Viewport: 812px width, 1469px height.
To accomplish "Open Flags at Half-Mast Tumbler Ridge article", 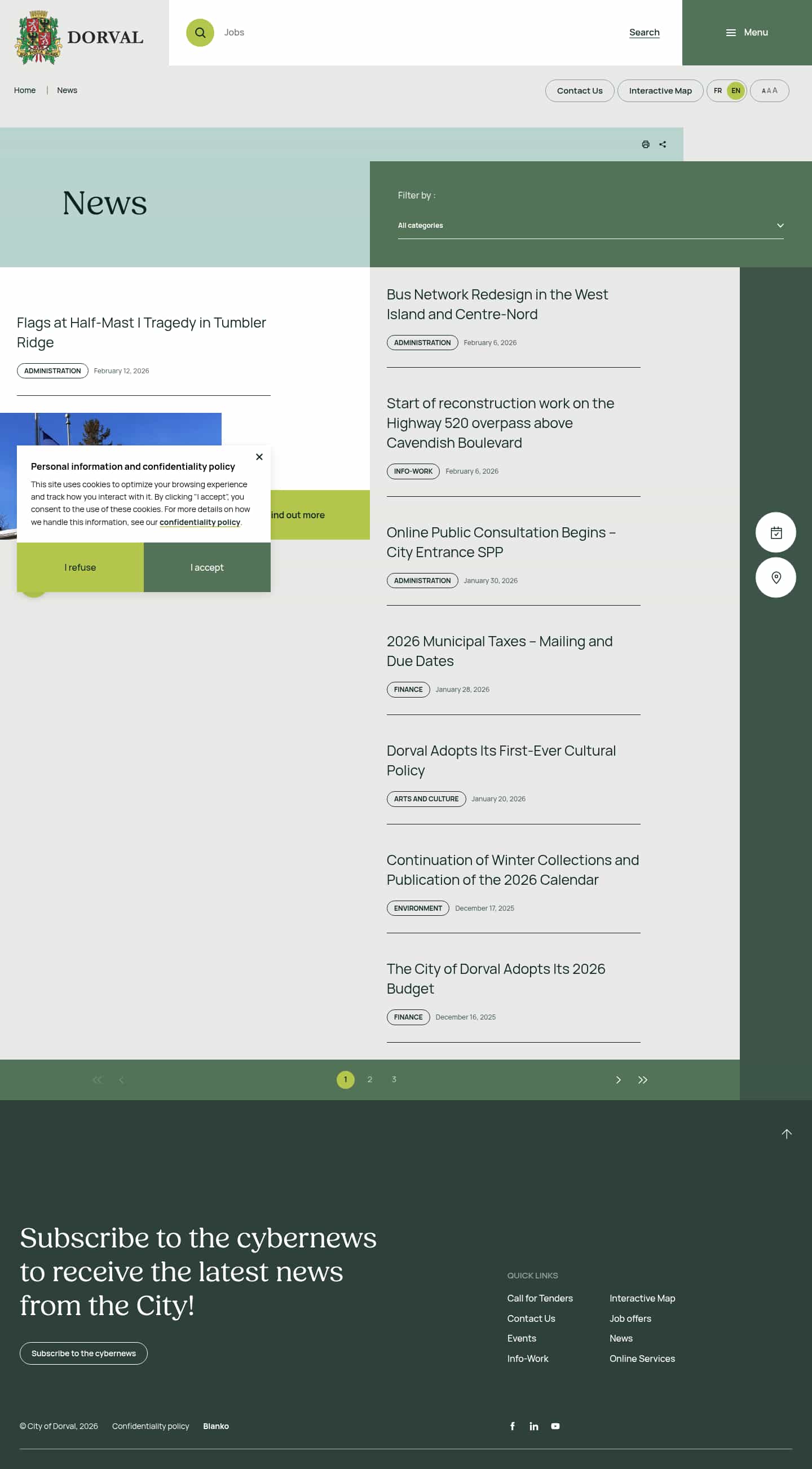I will [142, 332].
